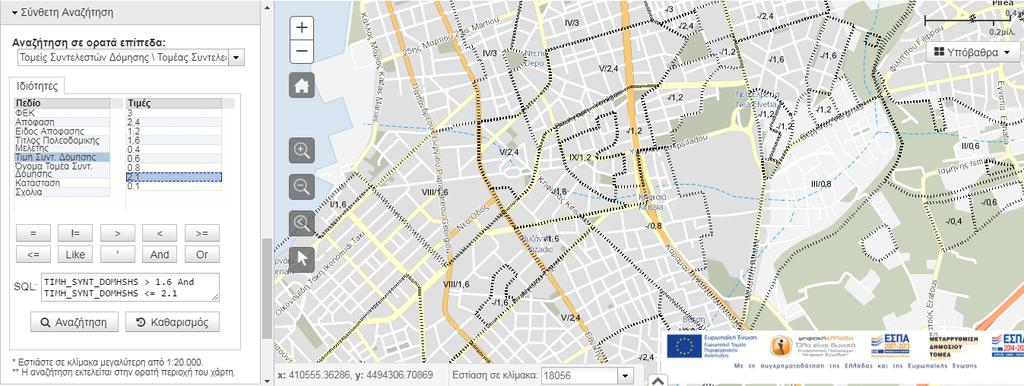Choose value 2.1 in Τιμές list
Image resolution: width=1024 pixels, height=386 pixels.
(x=173, y=177)
